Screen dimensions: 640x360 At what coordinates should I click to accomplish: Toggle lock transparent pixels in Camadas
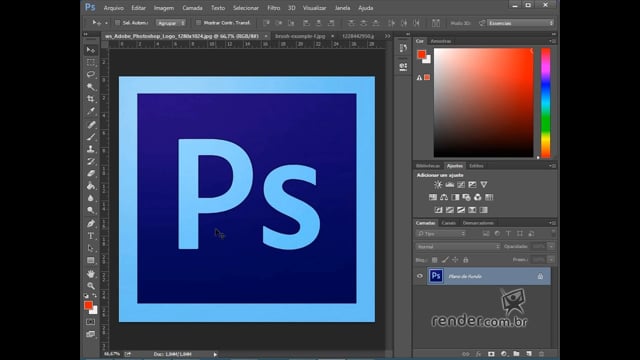435,260
